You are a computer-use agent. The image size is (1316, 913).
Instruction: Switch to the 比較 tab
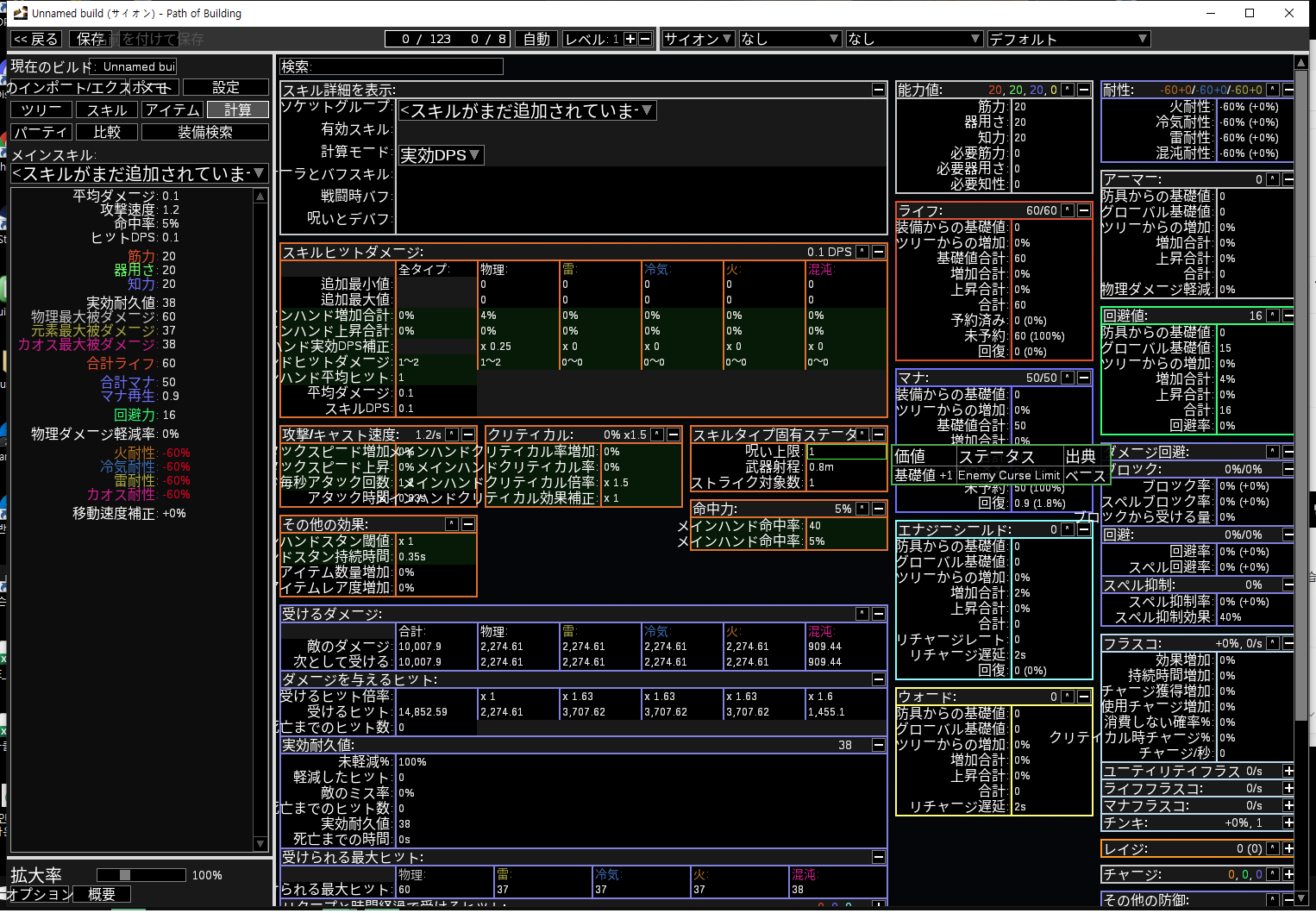point(107,132)
